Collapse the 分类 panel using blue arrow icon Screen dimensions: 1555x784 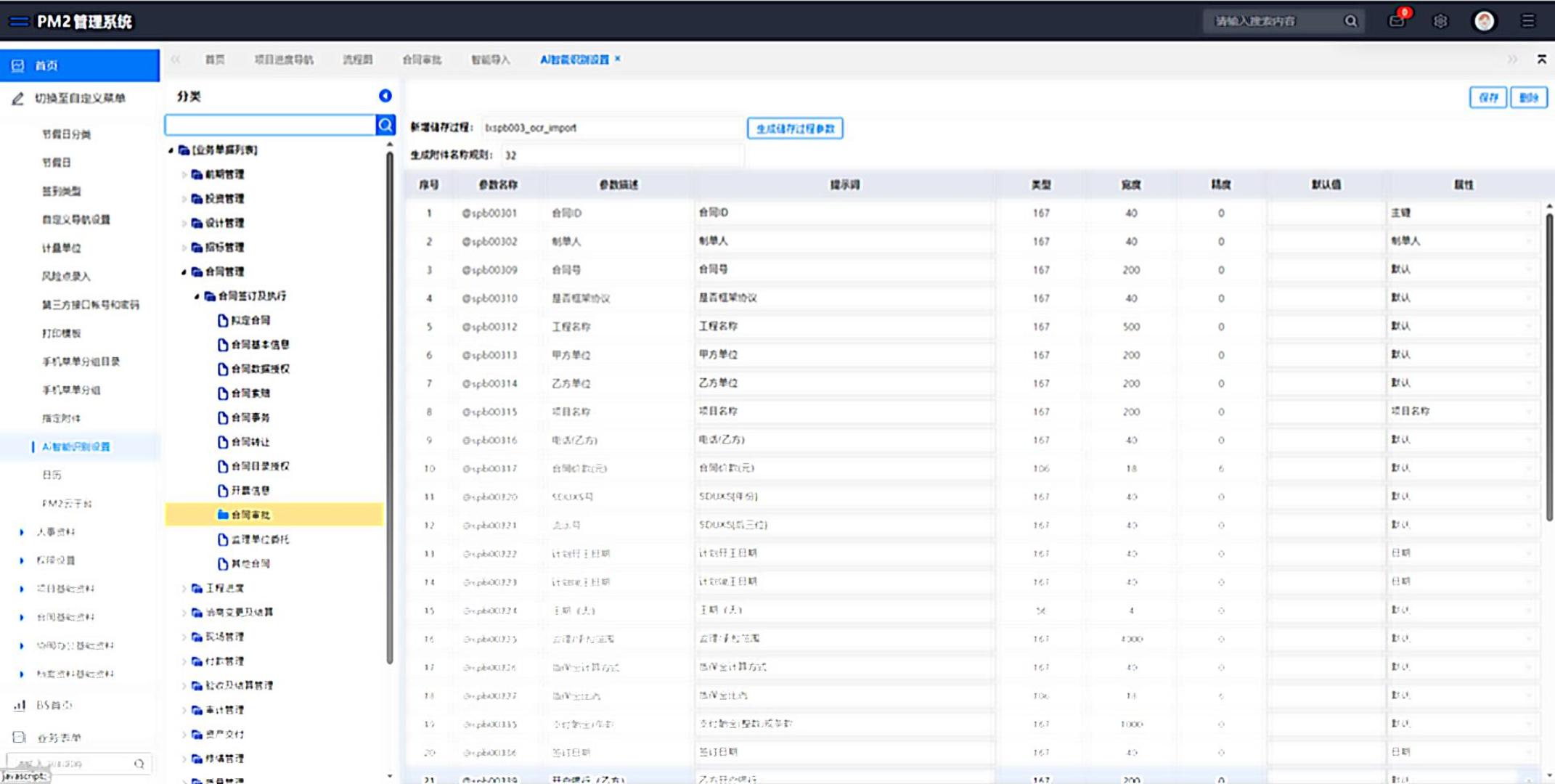[x=385, y=96]
